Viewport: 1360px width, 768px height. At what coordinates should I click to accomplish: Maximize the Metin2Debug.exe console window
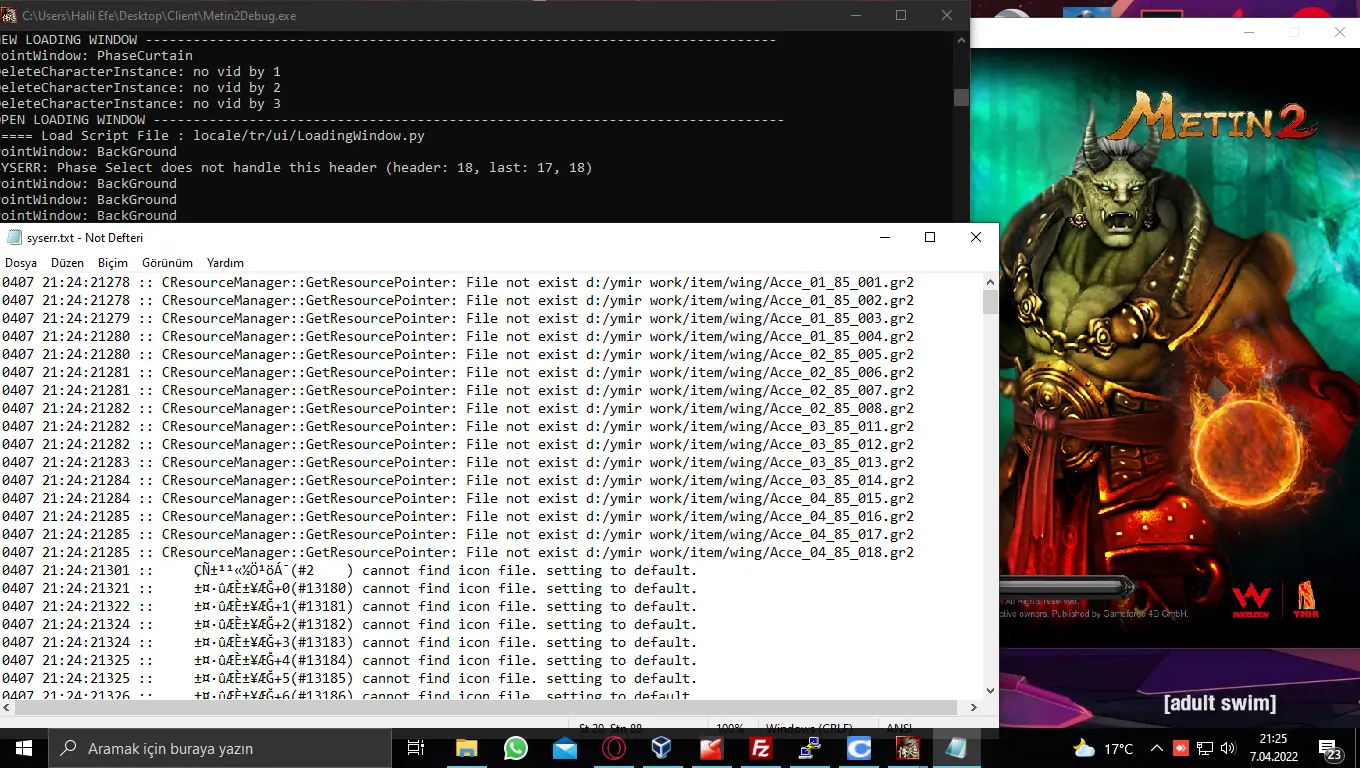901,15
